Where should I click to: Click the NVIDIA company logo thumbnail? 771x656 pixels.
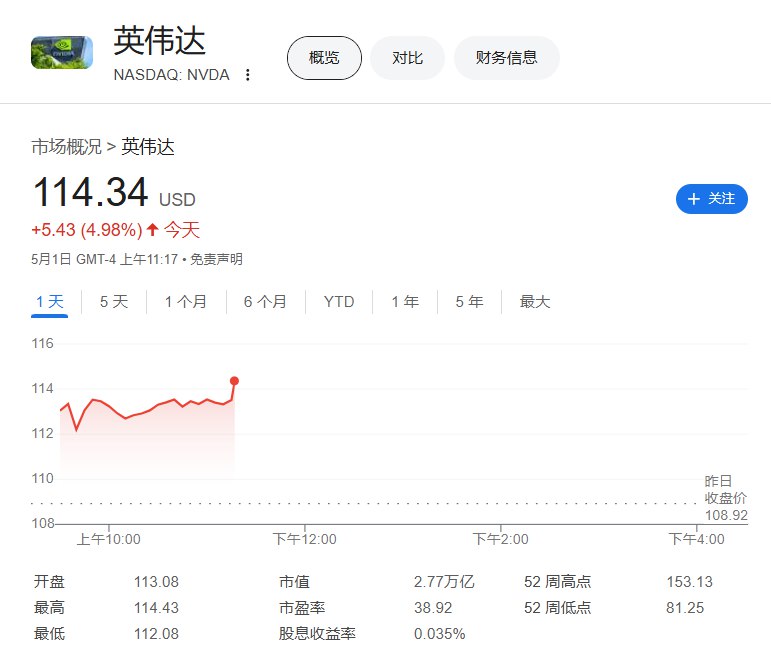[62, 53]
